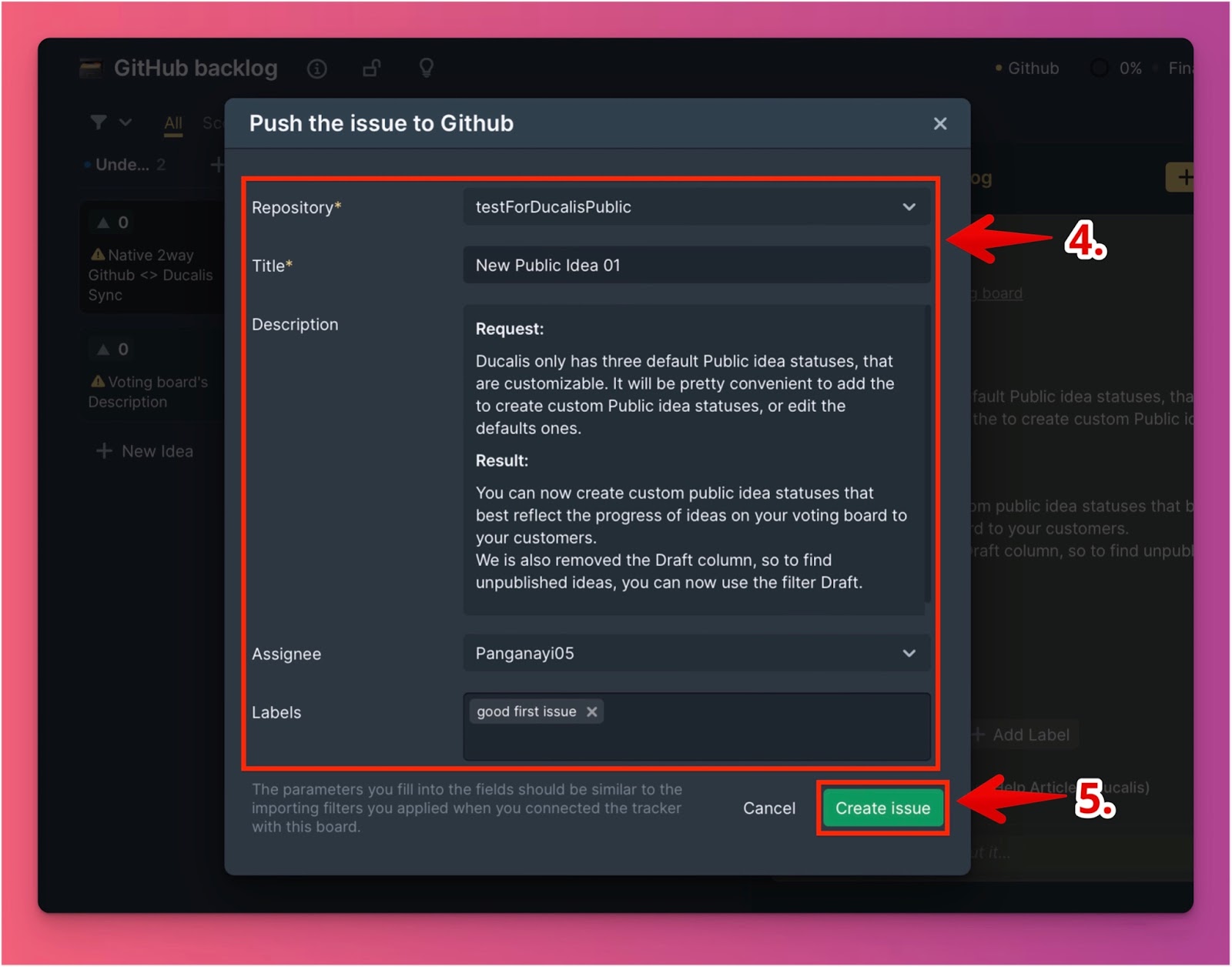Screen dimensions: 1232x967
Task: Click the 0% progress indicator
Action: 1116,69
